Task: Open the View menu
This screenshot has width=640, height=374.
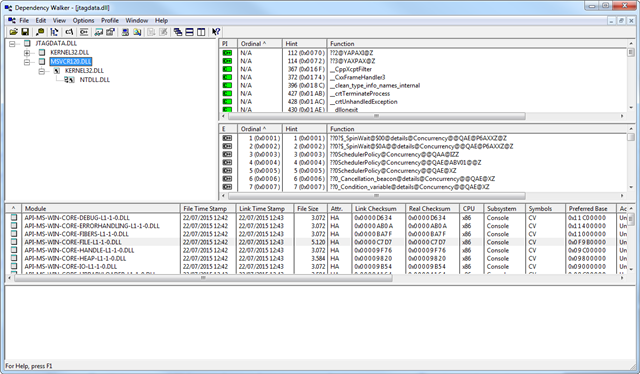Action: [59, 20]
